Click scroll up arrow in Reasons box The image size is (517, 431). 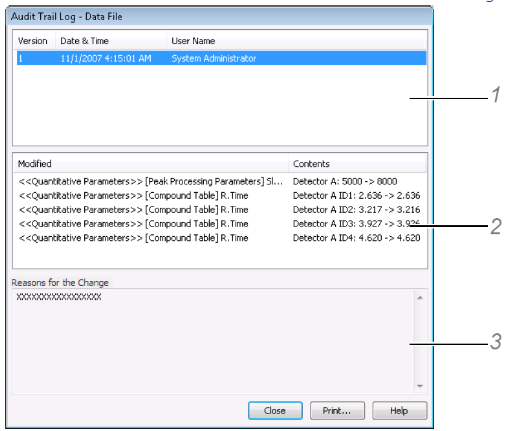click(420, 297)
